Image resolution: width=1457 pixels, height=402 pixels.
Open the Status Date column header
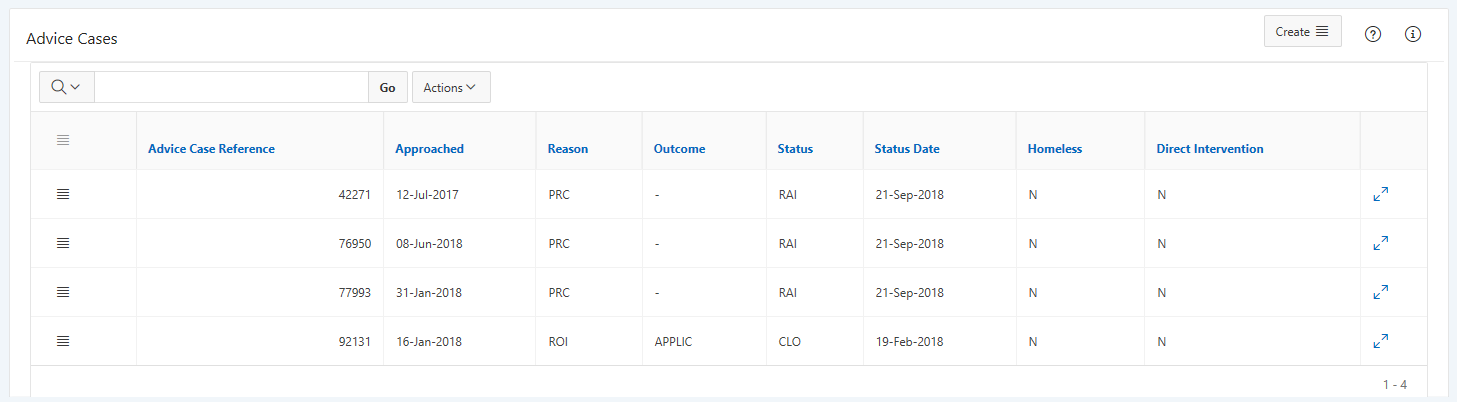coord(907,149)
